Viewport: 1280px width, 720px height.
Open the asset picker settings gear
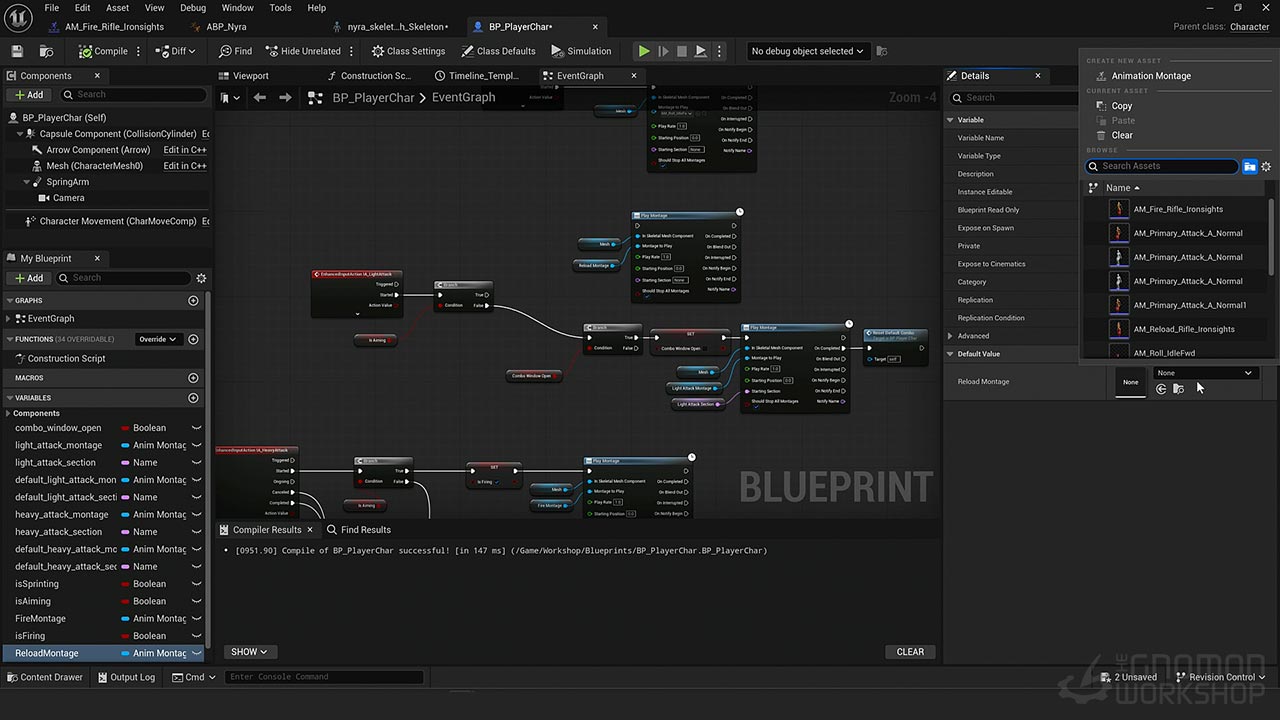[x=1266, y=167]
